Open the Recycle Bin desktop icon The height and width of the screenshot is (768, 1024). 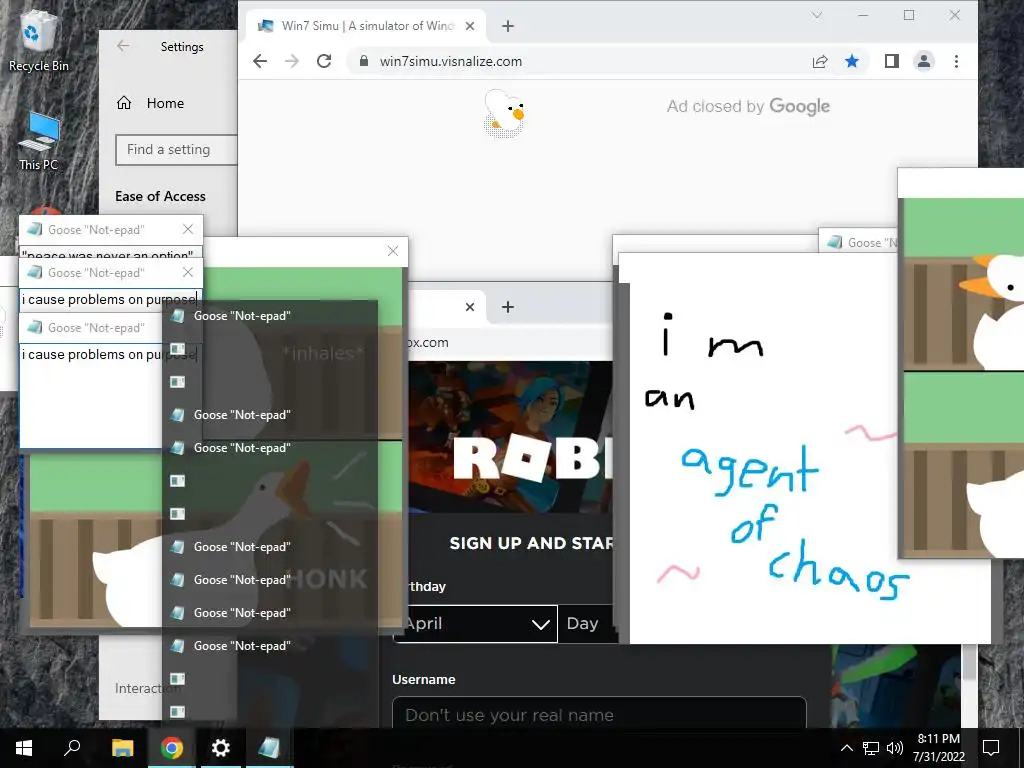[x=38, y=42]
